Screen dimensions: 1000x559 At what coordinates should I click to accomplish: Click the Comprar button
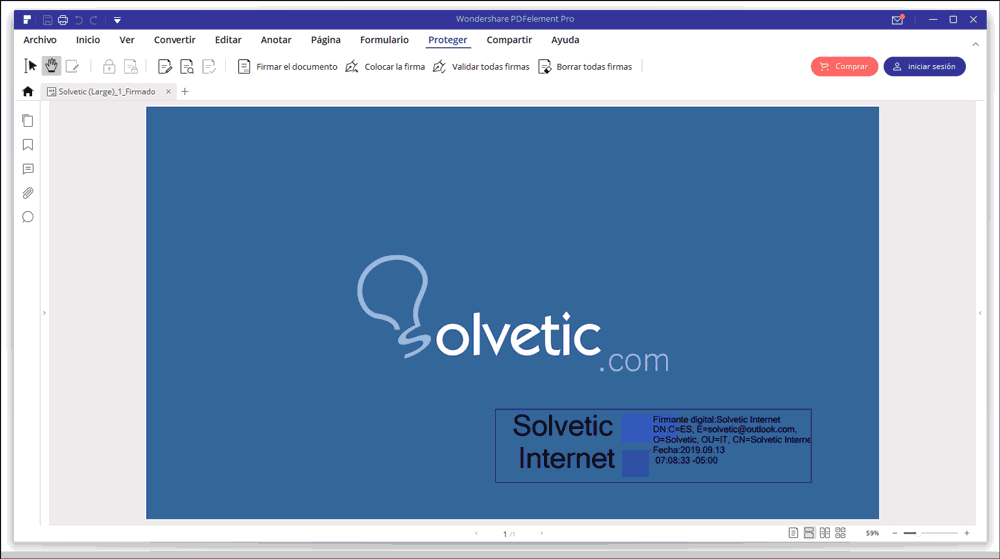tap(844, 66)
